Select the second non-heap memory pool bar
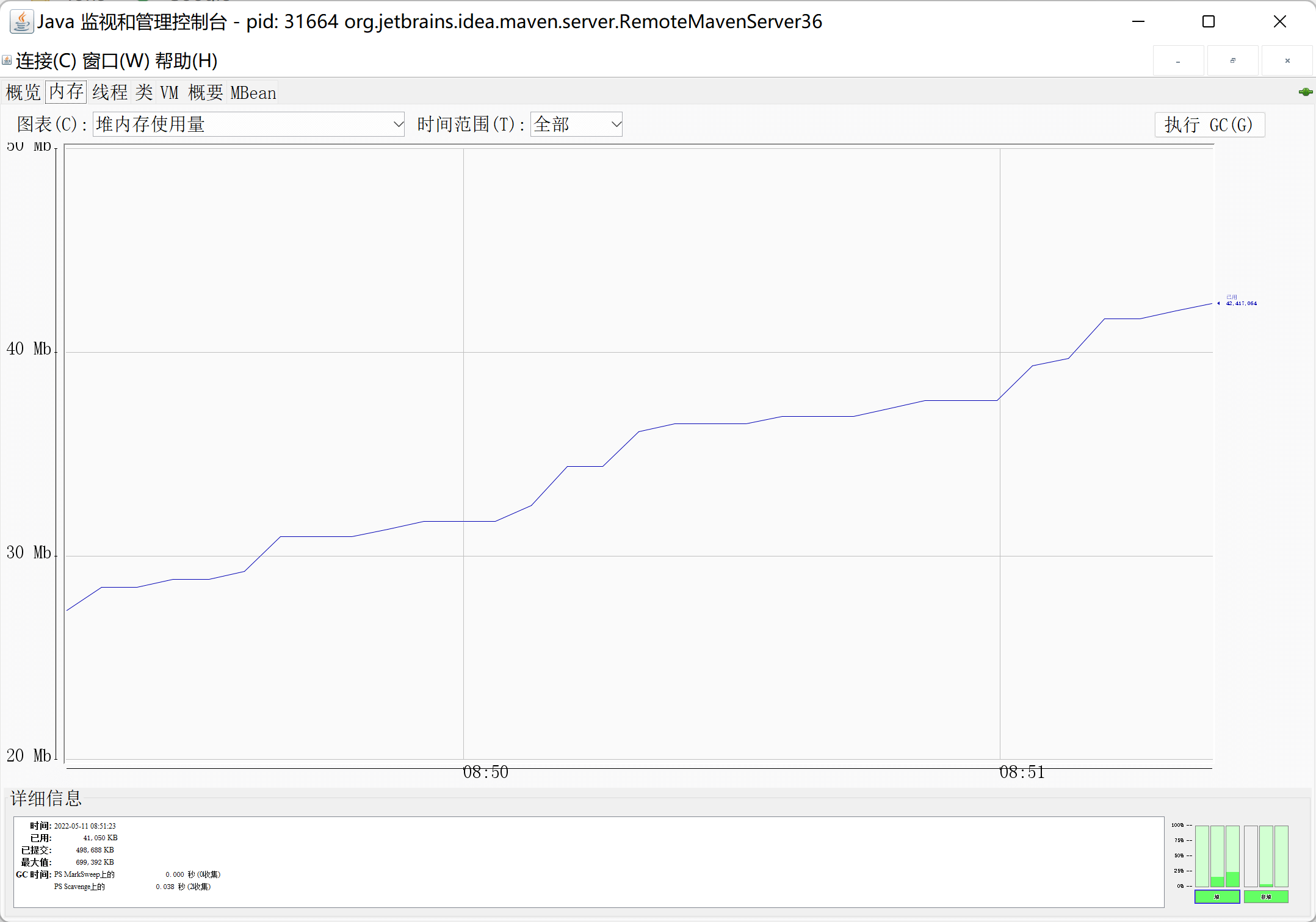 (1266, 856)
